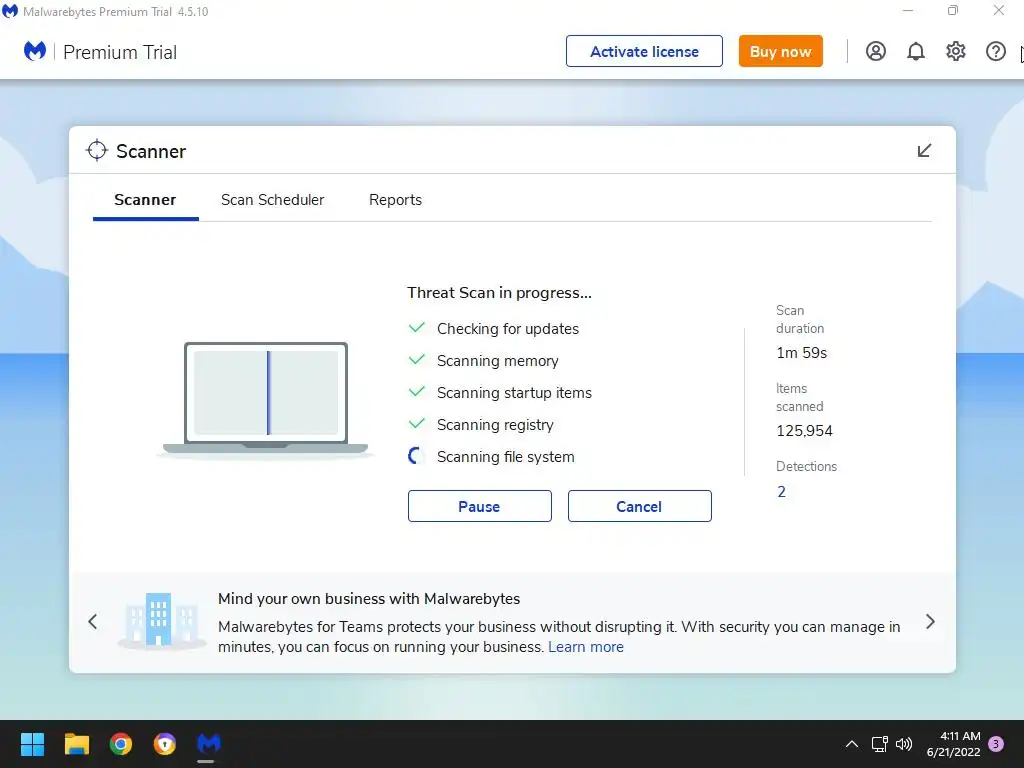Open the settings gear
1024x768 pixels.
(955, 51)
